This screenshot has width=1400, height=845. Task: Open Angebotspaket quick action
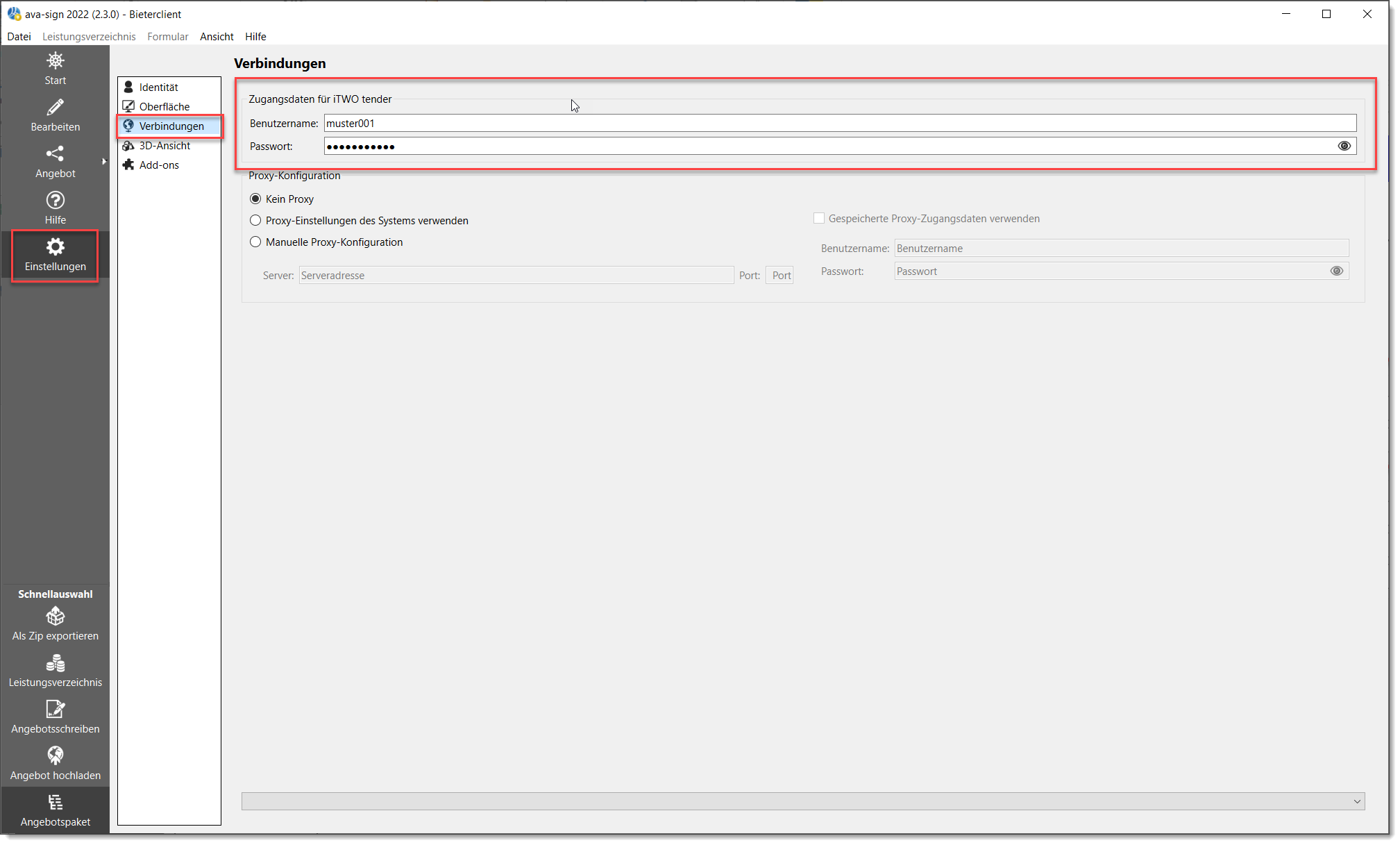pyautogui.click(x=55, y=810)
